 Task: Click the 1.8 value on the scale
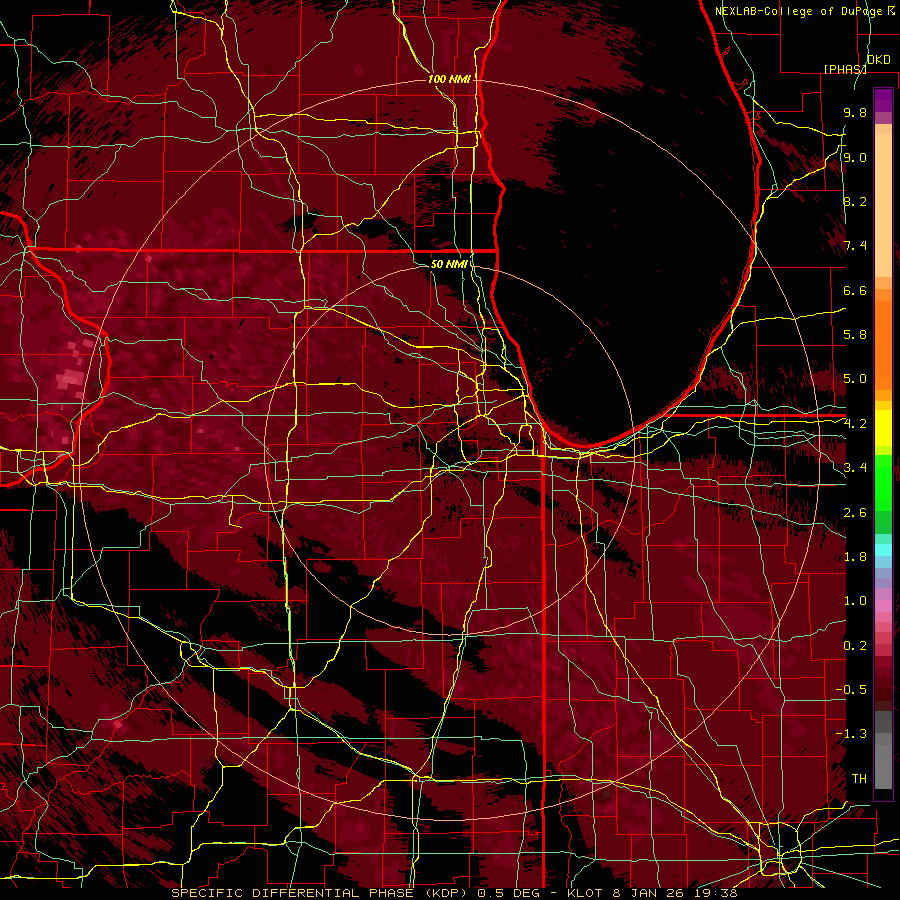(x=855, y=557)
